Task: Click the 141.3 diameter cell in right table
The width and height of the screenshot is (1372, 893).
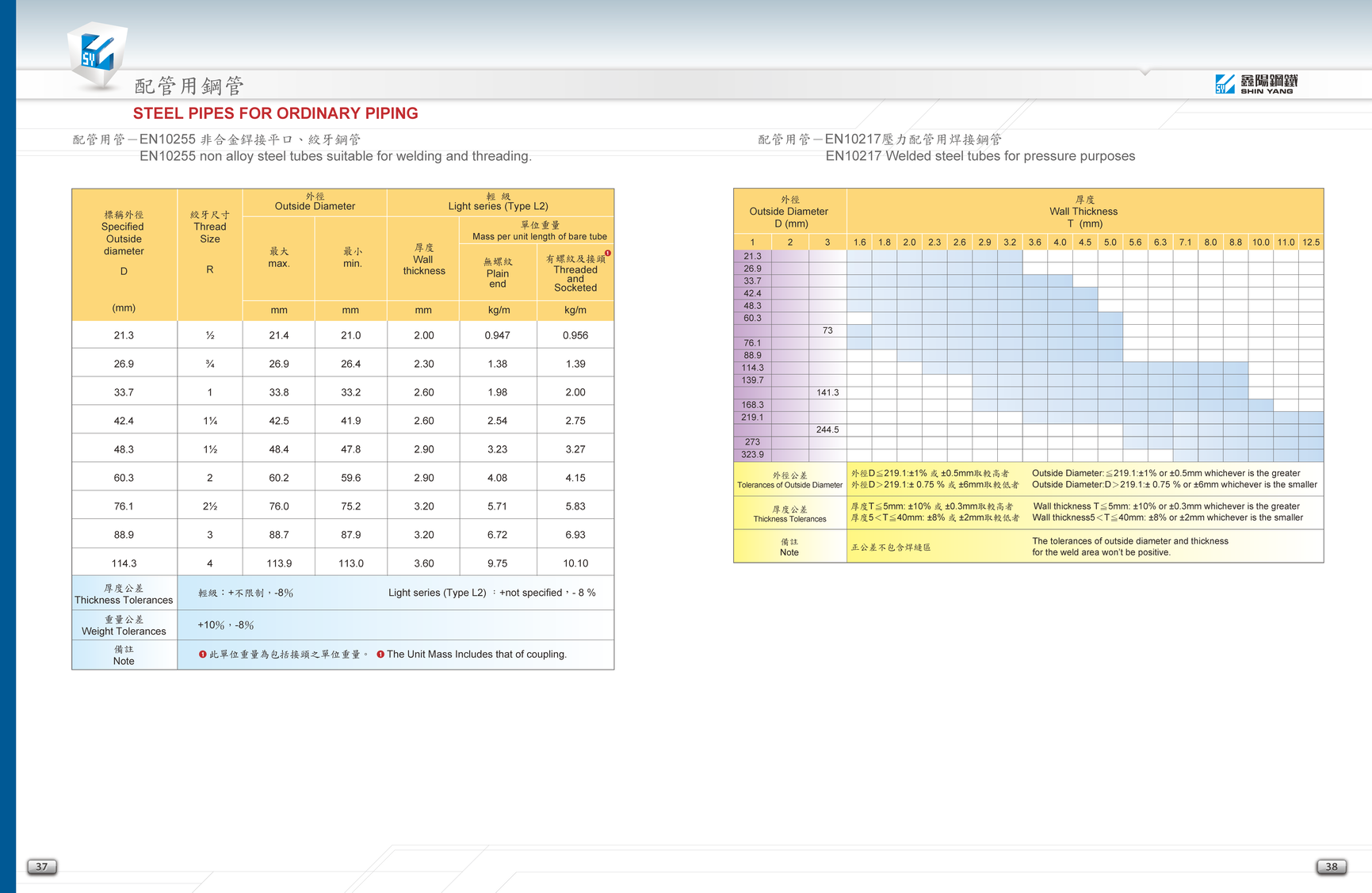Action: coord(827,392)
